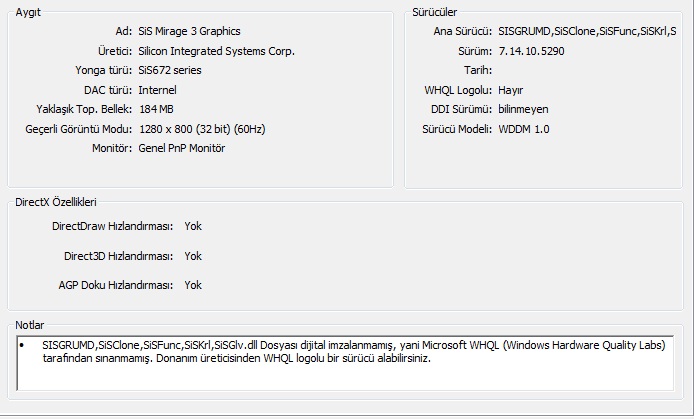The width and height of the screenshot is (694, 419).
Task: Click the WDDM 1.0 driver model value
Action: [x=524, y=129]
